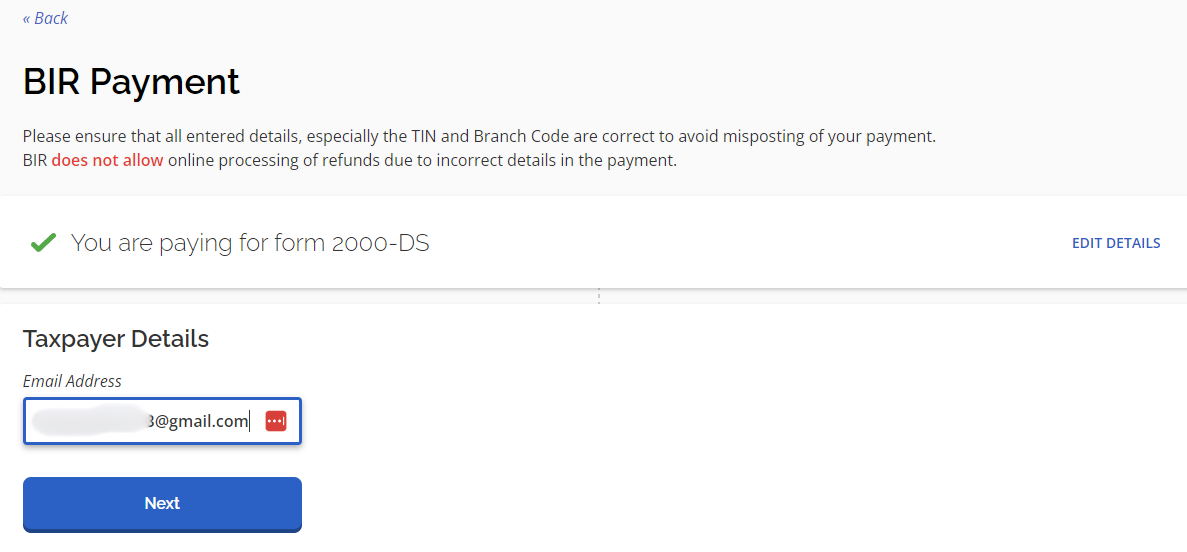Go back using the « Back link
Viewport: 1187px width, 552px height.
[x=45, y=18]
